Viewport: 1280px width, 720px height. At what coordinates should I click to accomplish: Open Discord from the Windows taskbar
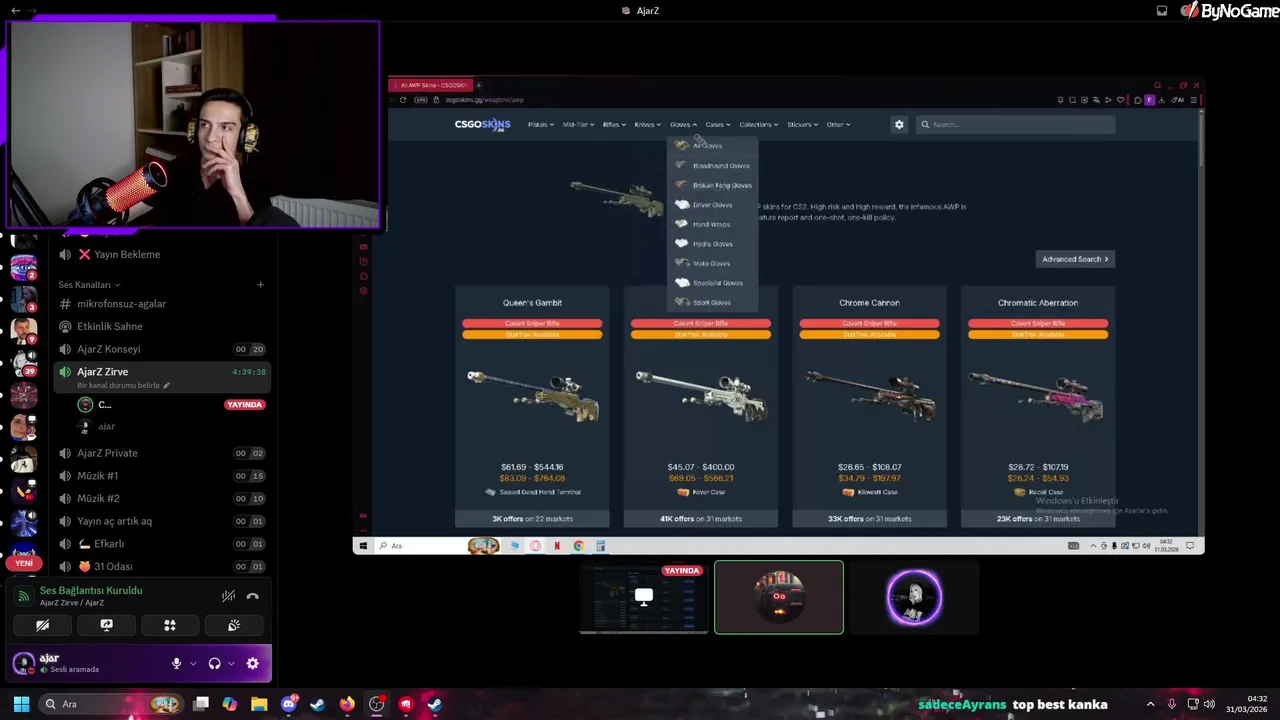point(289,704)
